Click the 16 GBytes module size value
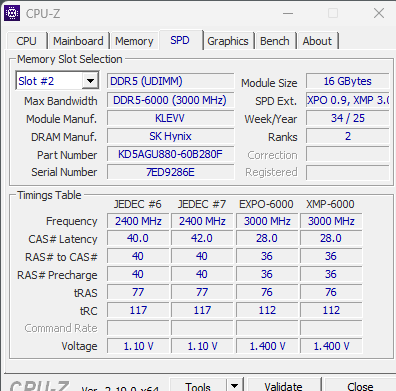This screenshot has height=391, width=396. pos(348,81)
